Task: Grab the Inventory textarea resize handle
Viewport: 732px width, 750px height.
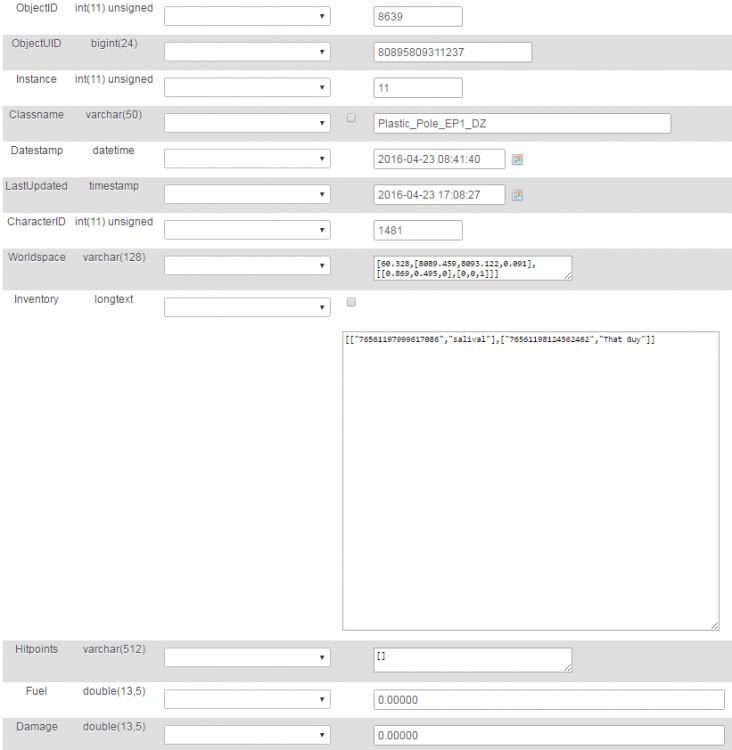Action: click(714, 626)
